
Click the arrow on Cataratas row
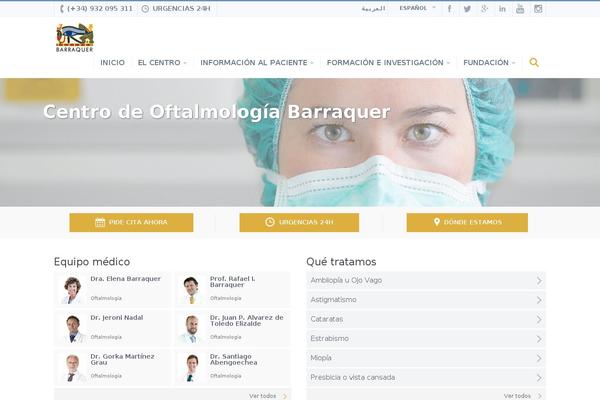point(539,320)
